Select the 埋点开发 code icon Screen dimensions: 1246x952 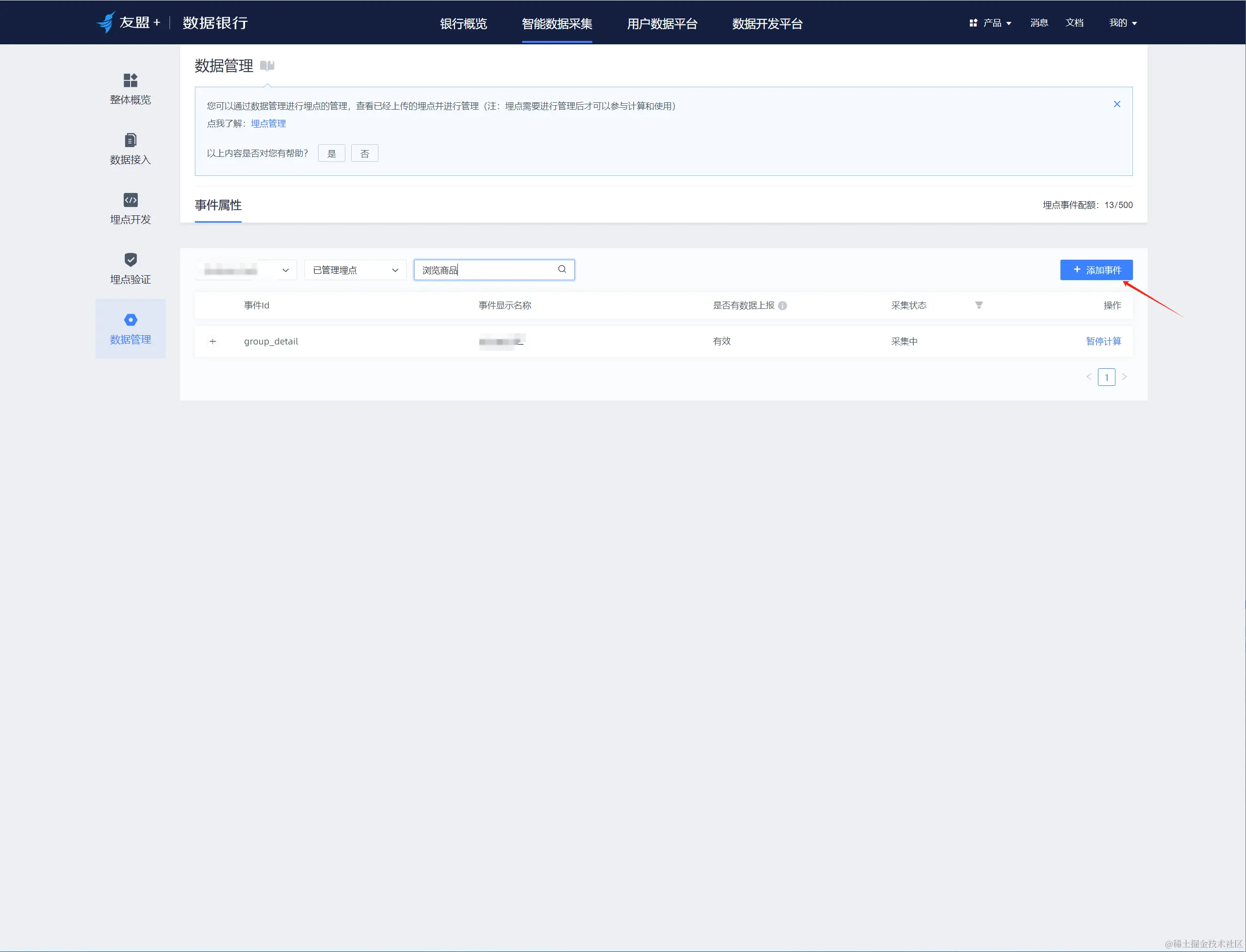131,200
